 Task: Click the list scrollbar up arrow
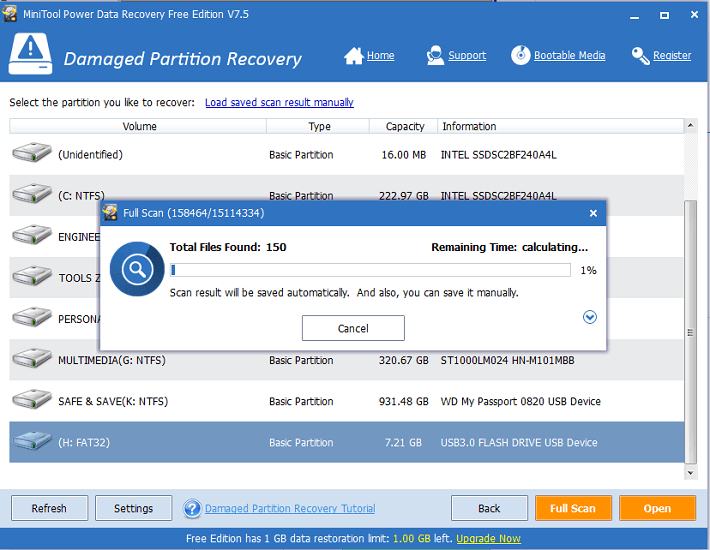click(x=690, y=125)
